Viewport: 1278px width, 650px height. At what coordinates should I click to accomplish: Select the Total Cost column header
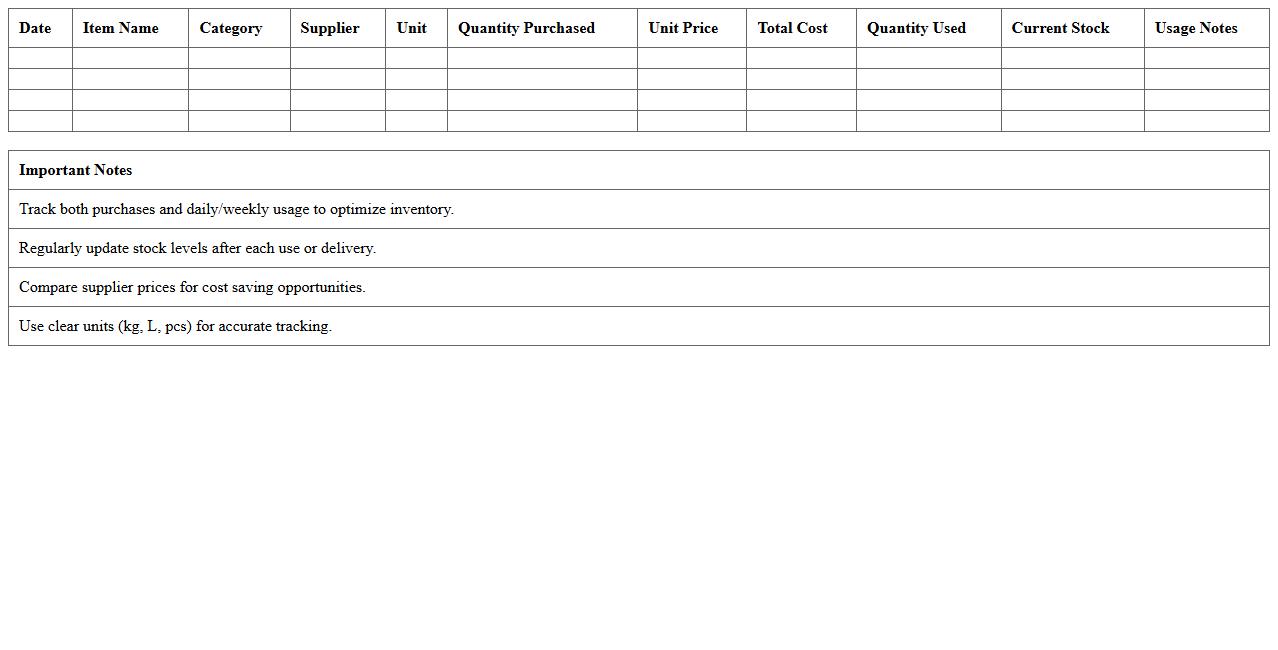pyautogui.click(x=793, y=28)
